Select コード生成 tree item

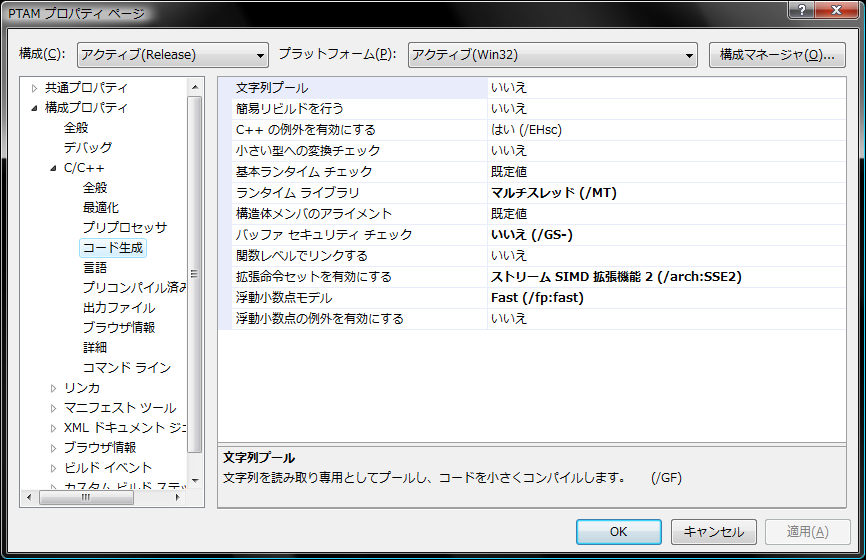112,248
